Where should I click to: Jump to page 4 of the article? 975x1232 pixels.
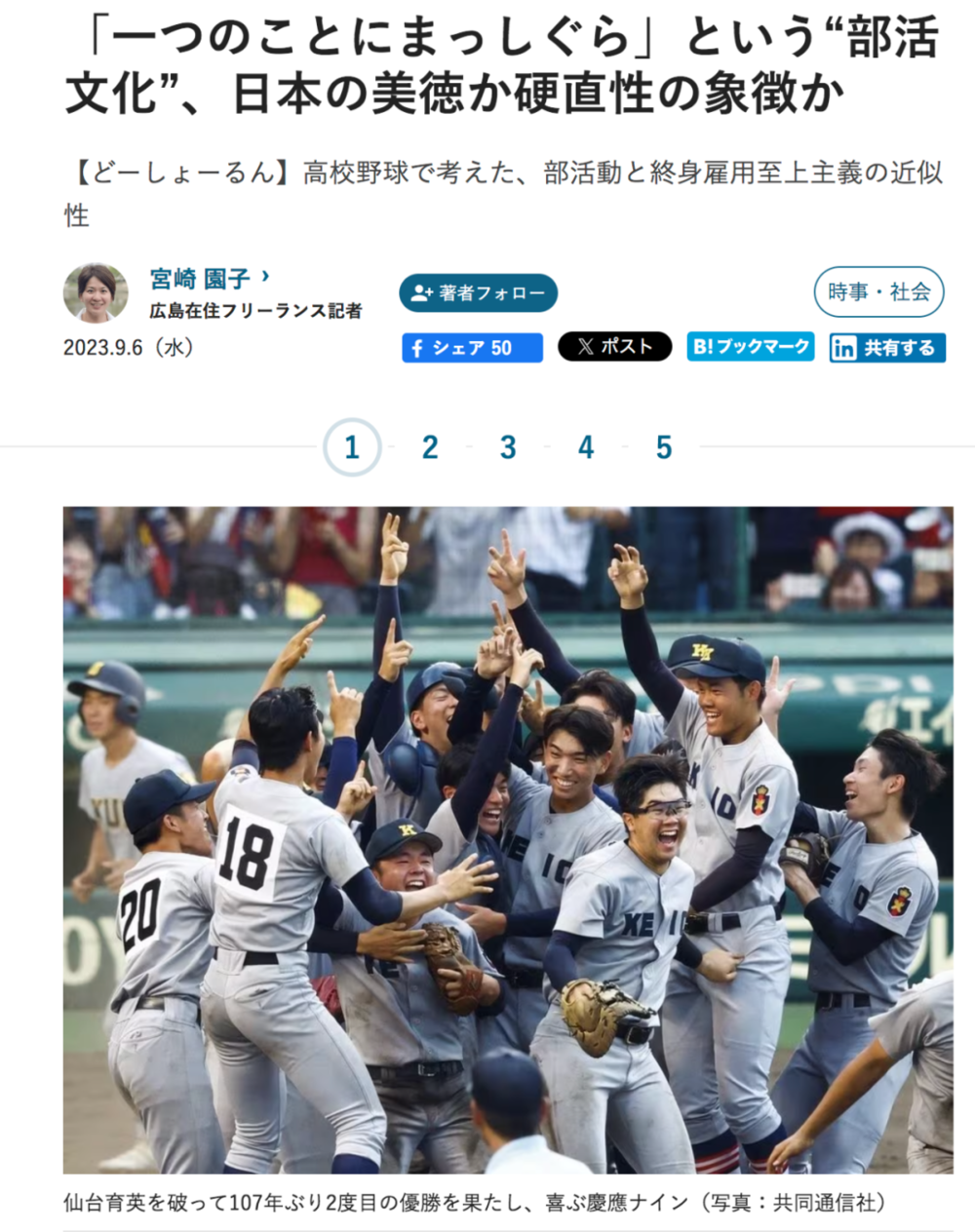pyautogui.click(x=586, y=447)
